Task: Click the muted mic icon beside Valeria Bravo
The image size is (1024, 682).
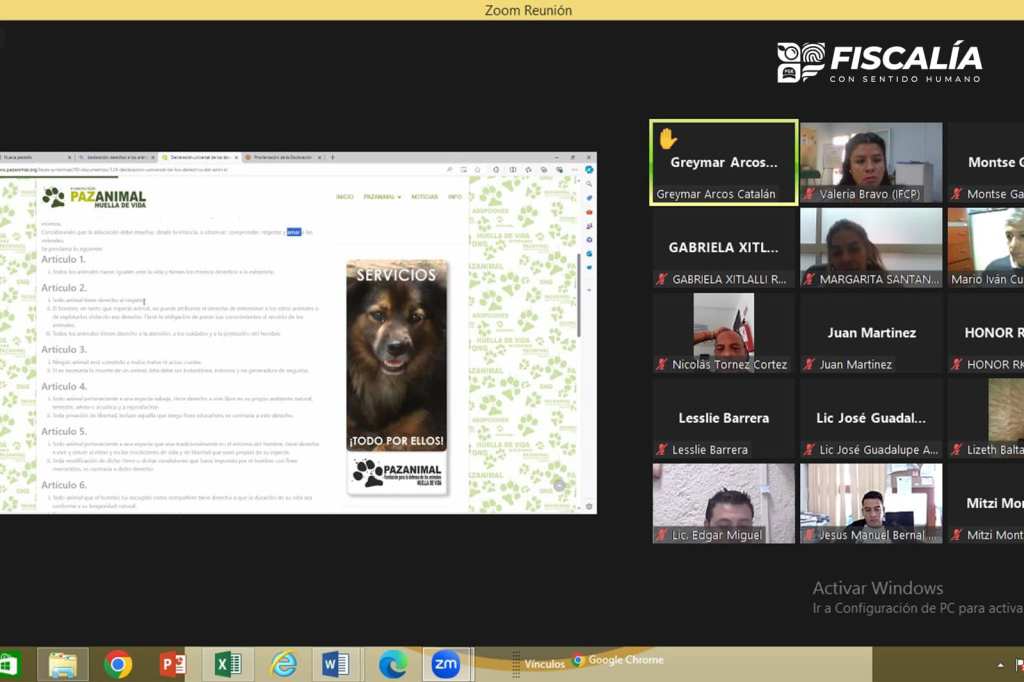Action: click(809, 195)
